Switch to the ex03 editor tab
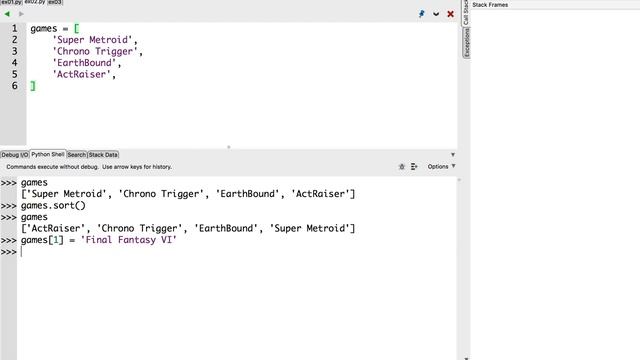Screen dimensions: 640x360 (55, 2)
